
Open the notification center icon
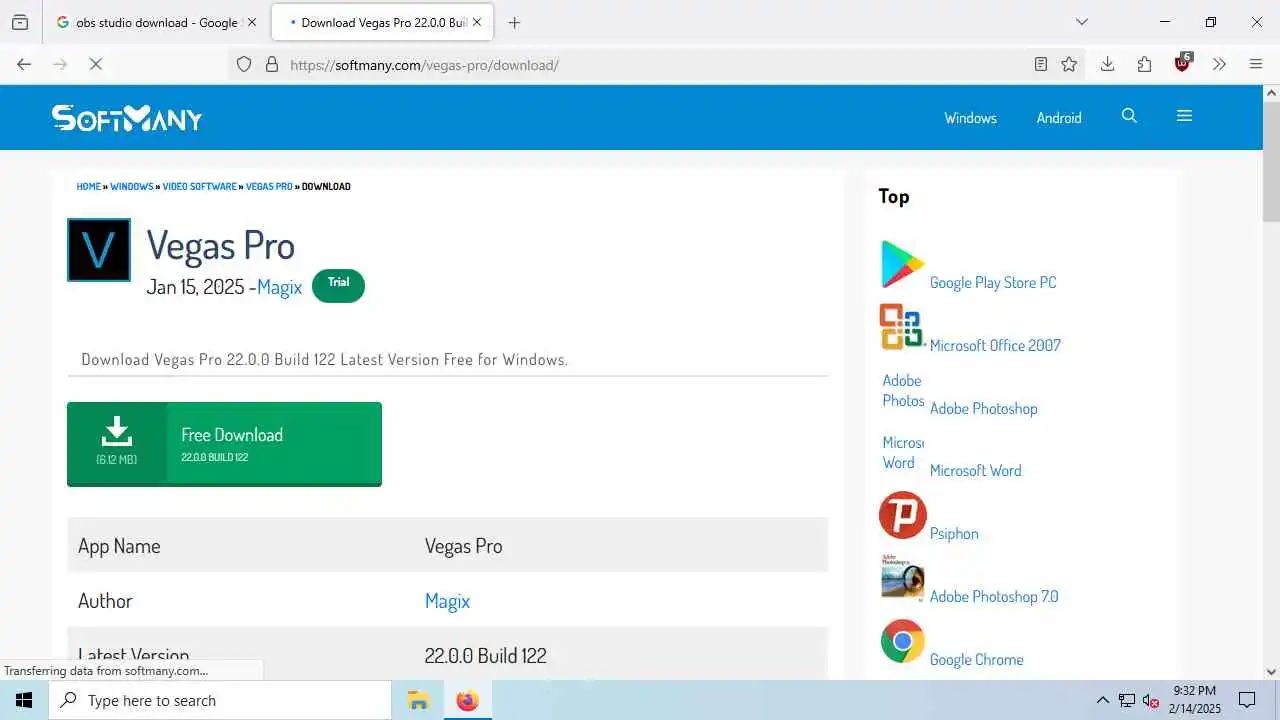[1247, 700]
